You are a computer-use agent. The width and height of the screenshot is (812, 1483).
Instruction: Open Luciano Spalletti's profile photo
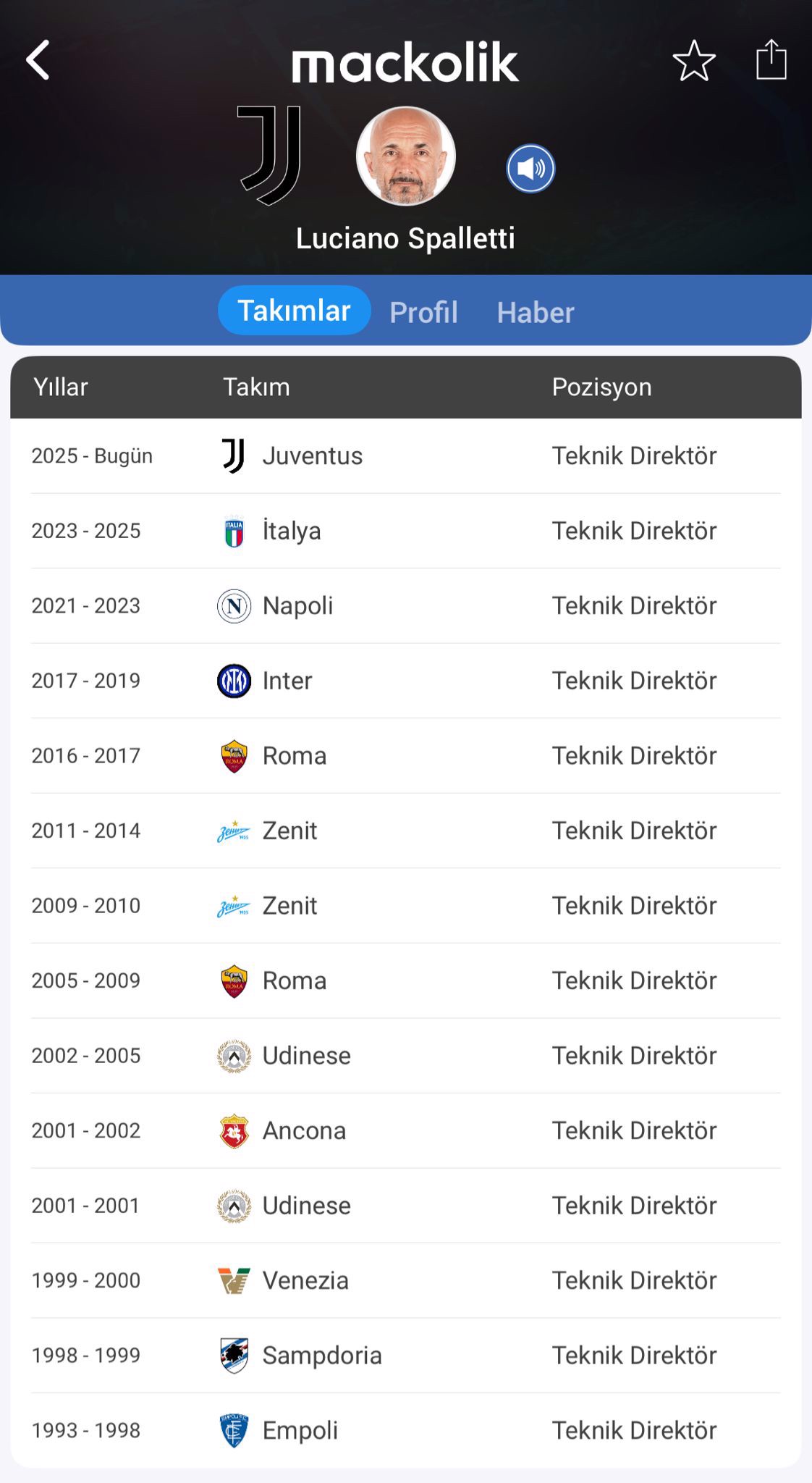click(405, 156)
